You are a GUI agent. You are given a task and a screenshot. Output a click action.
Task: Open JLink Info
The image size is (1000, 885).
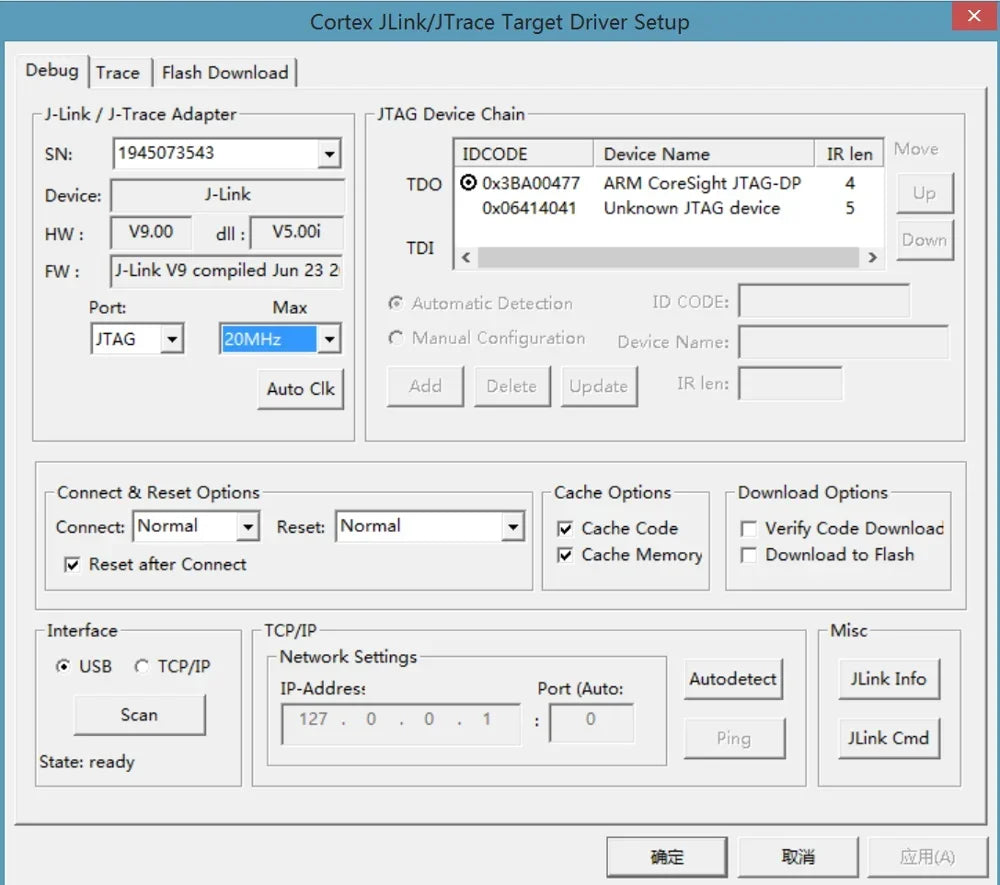(x=888, y=679)
